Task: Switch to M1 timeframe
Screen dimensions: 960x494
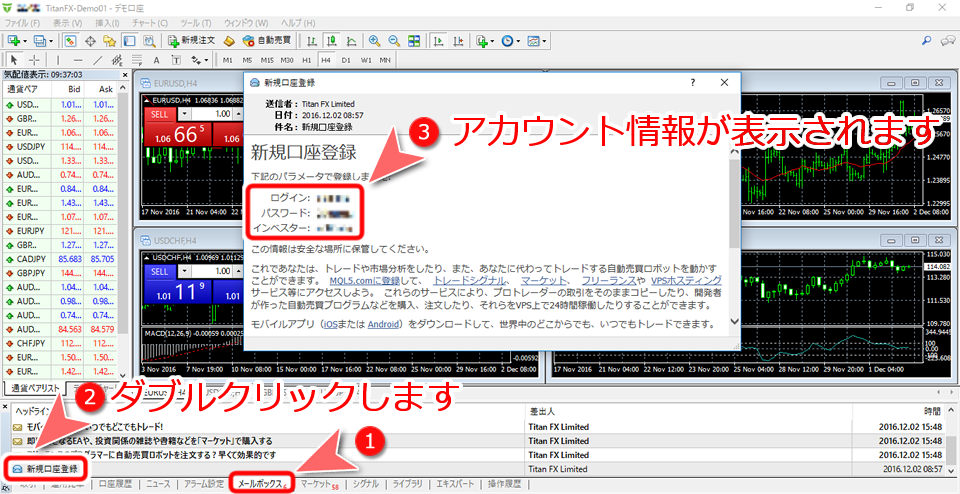Action: click(227, 60)
